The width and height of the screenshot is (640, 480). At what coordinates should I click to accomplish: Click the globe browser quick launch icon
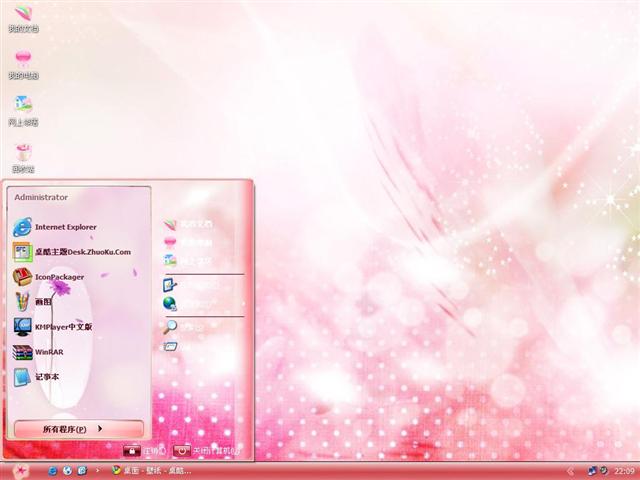pos(67,471)
